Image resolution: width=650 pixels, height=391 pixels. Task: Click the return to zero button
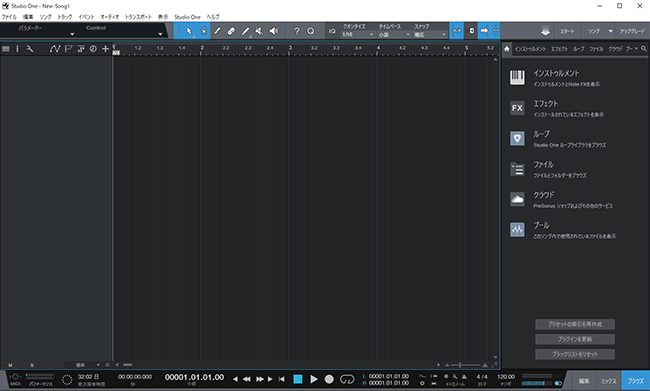click(281, 379)
